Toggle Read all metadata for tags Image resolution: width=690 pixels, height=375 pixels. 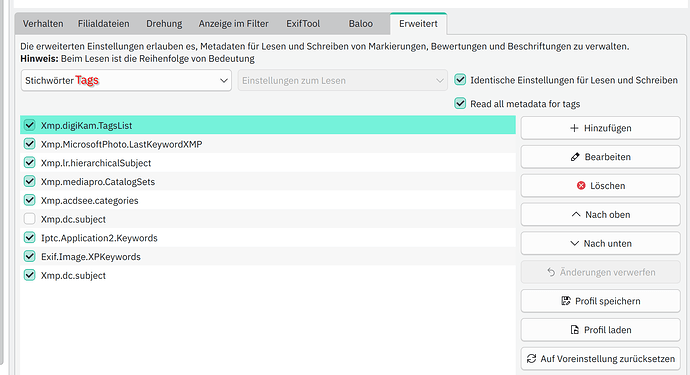coord(460,103)
